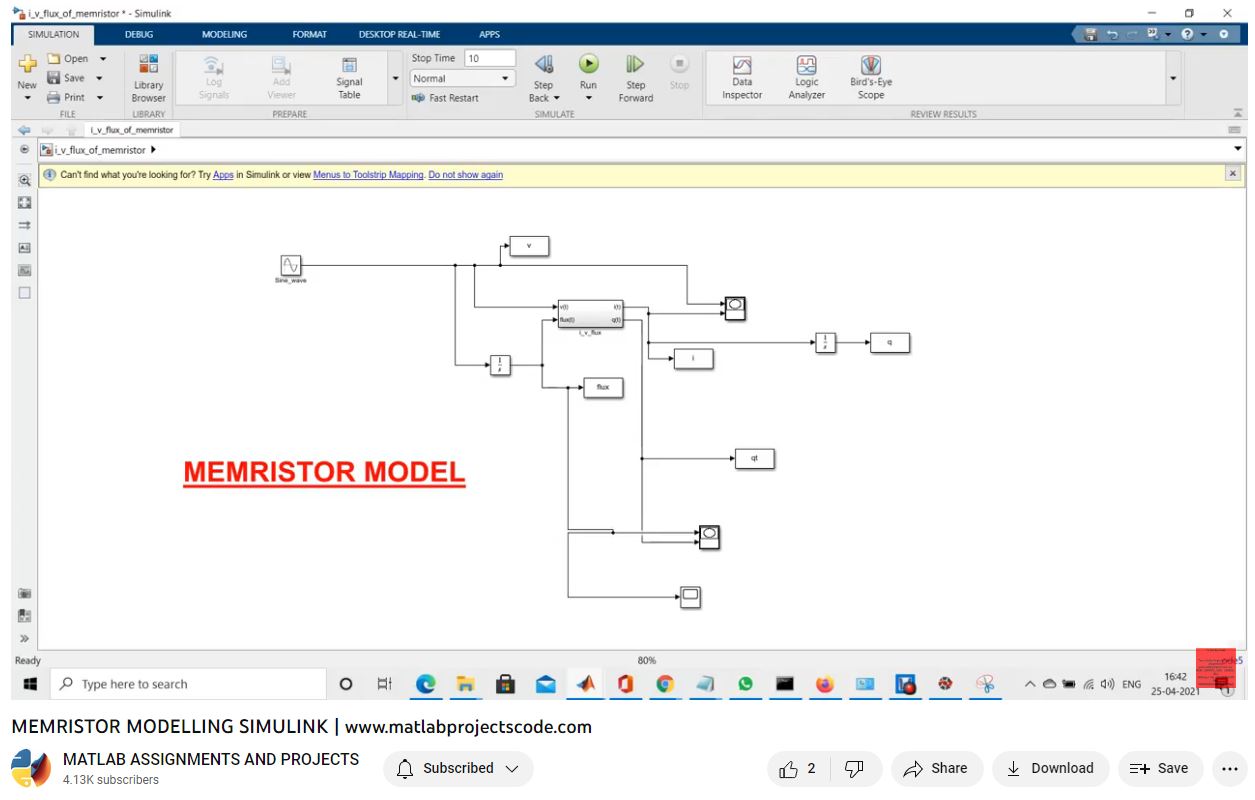Switch to the MODELING tab
The width and height of the screenshot is (1255, 800).
[224, 34]
